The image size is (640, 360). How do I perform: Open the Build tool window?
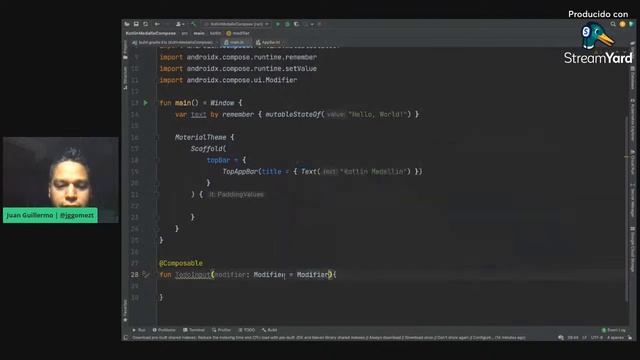pyautogui.click(x=270, y=330)
